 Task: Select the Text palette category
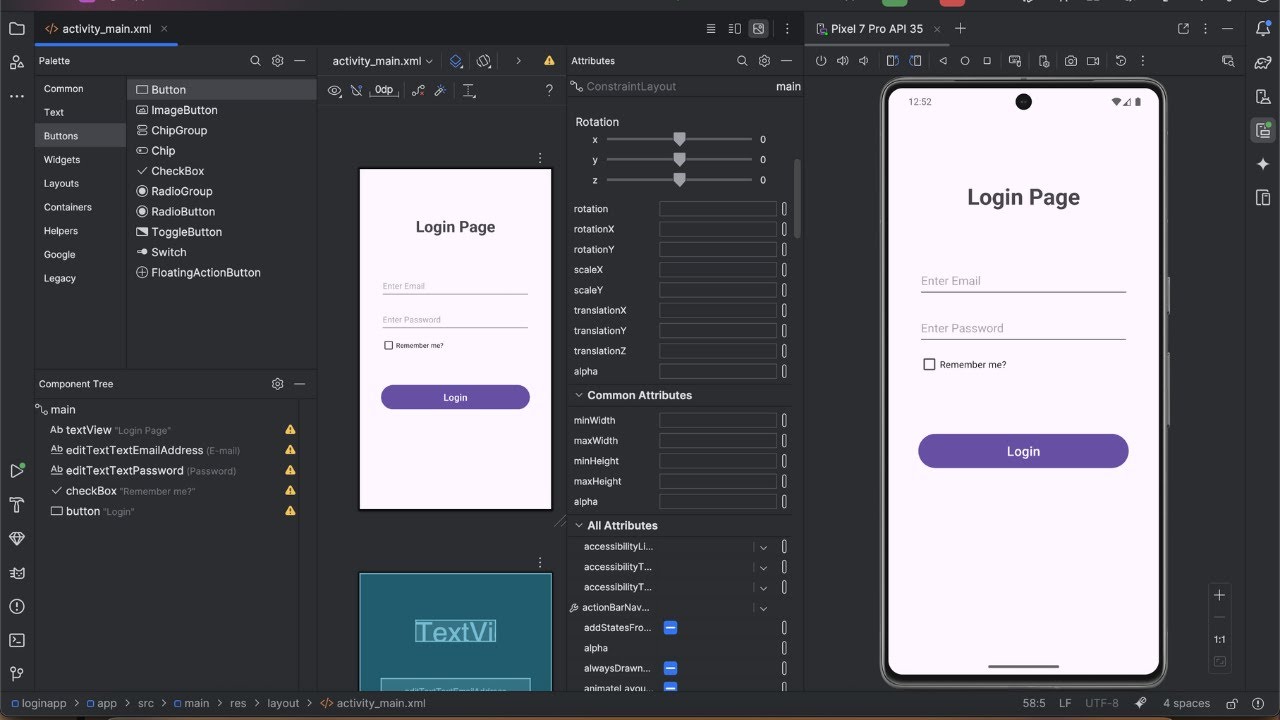pyautogui.click(x=54, y=112)
